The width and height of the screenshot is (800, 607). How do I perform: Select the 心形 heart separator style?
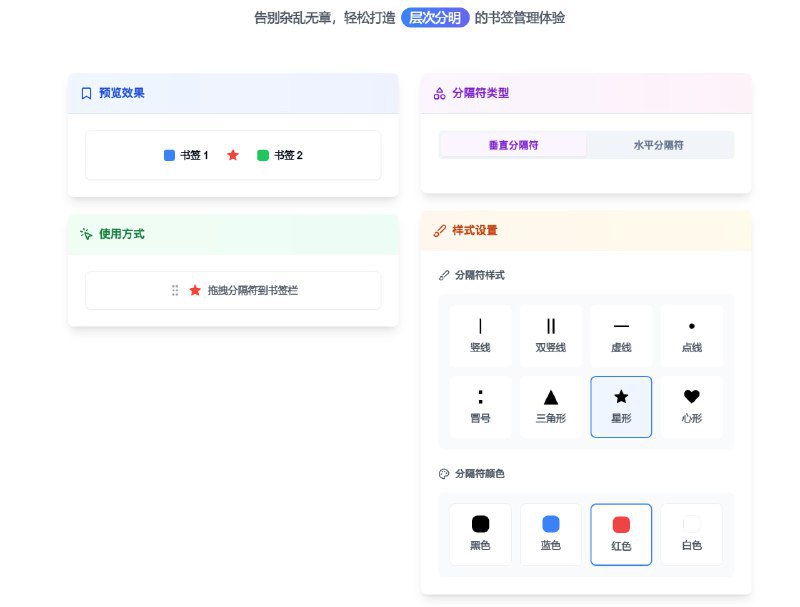click(x=692, y=406)
